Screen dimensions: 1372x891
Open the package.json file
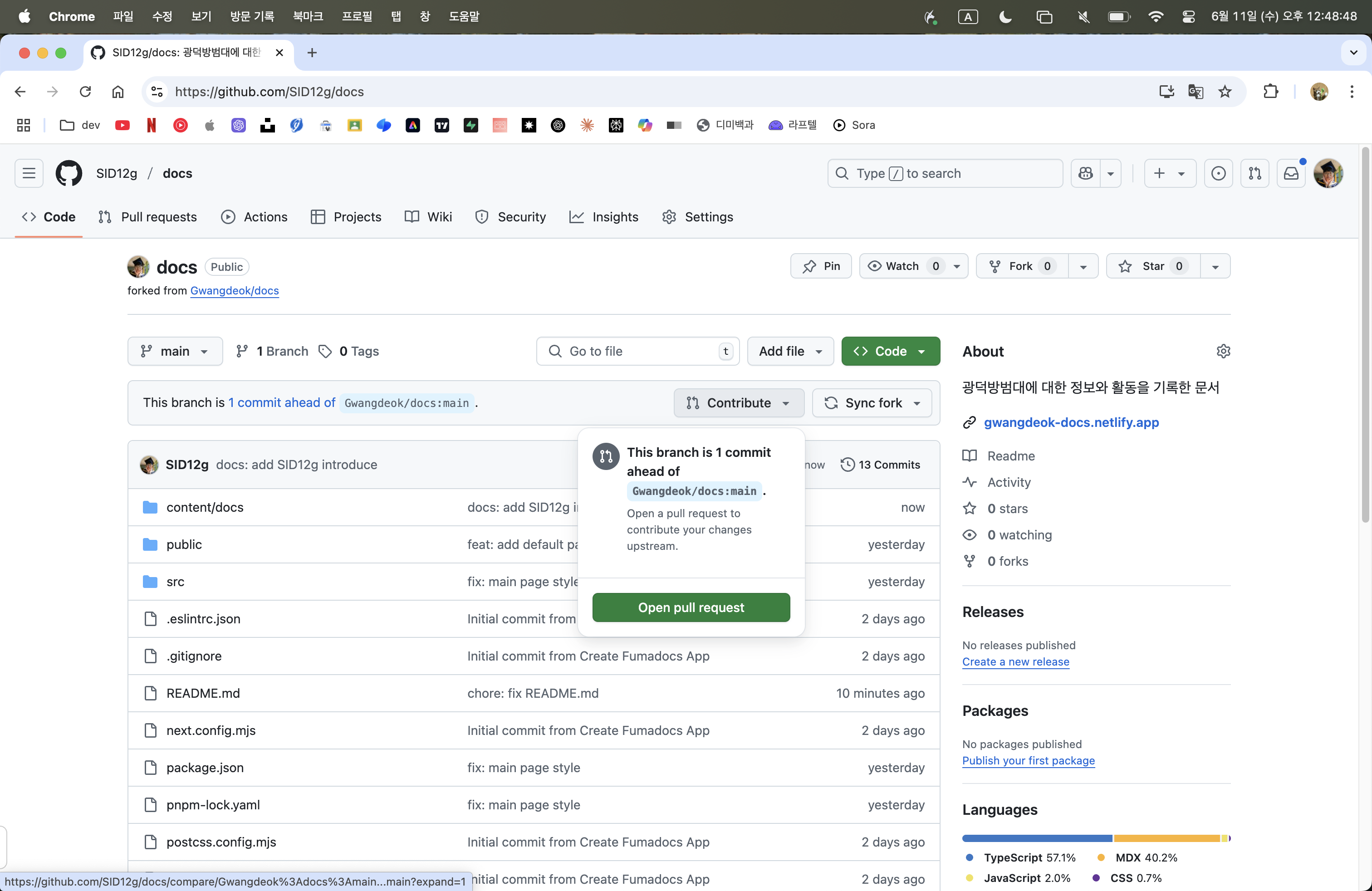coord(205,768)
